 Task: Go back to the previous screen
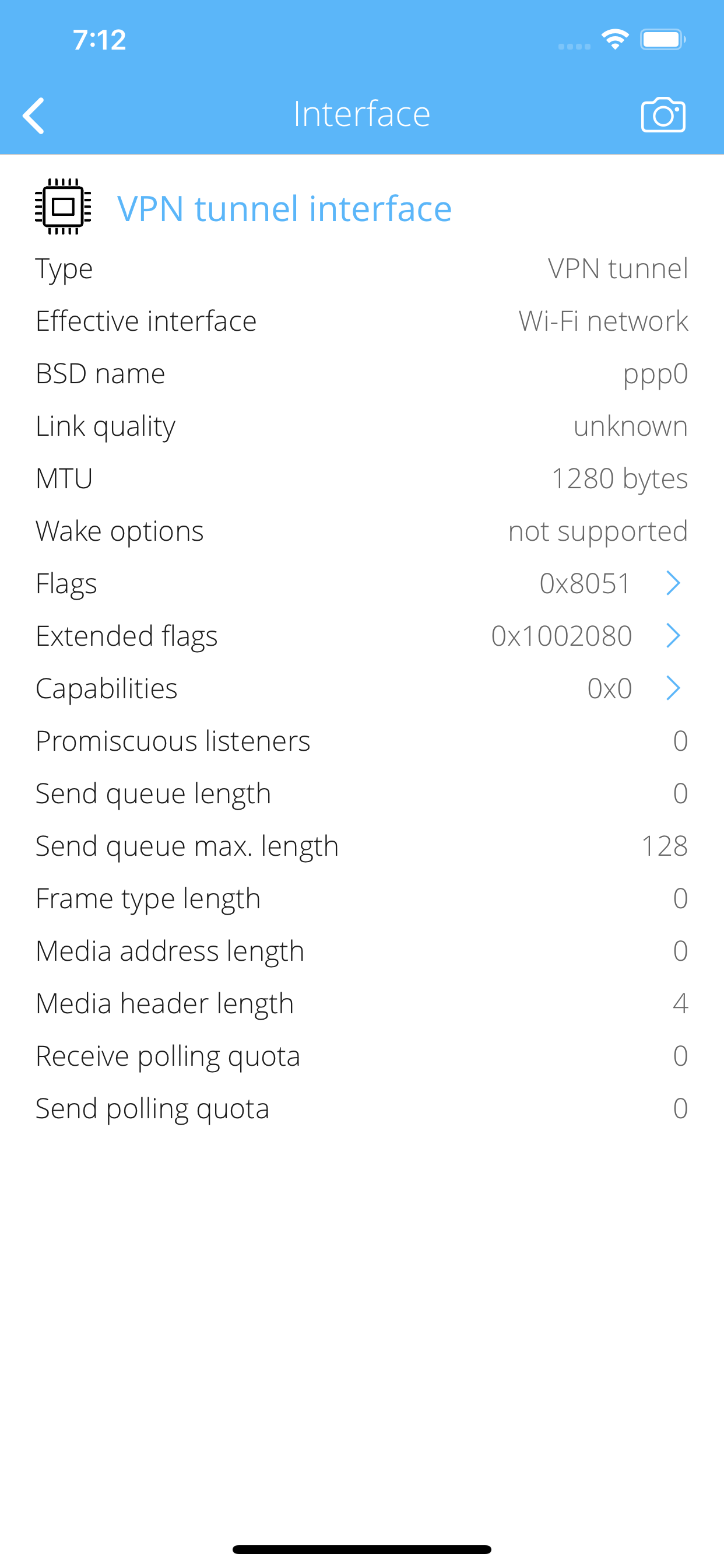click(x=34, y=114)
